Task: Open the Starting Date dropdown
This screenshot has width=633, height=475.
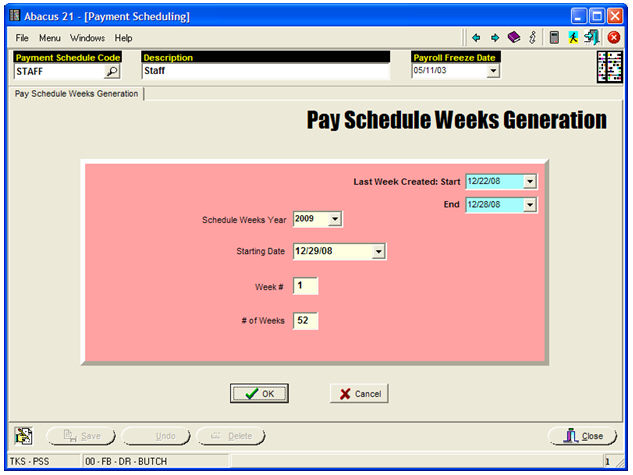Action: [x=378, y=252]
